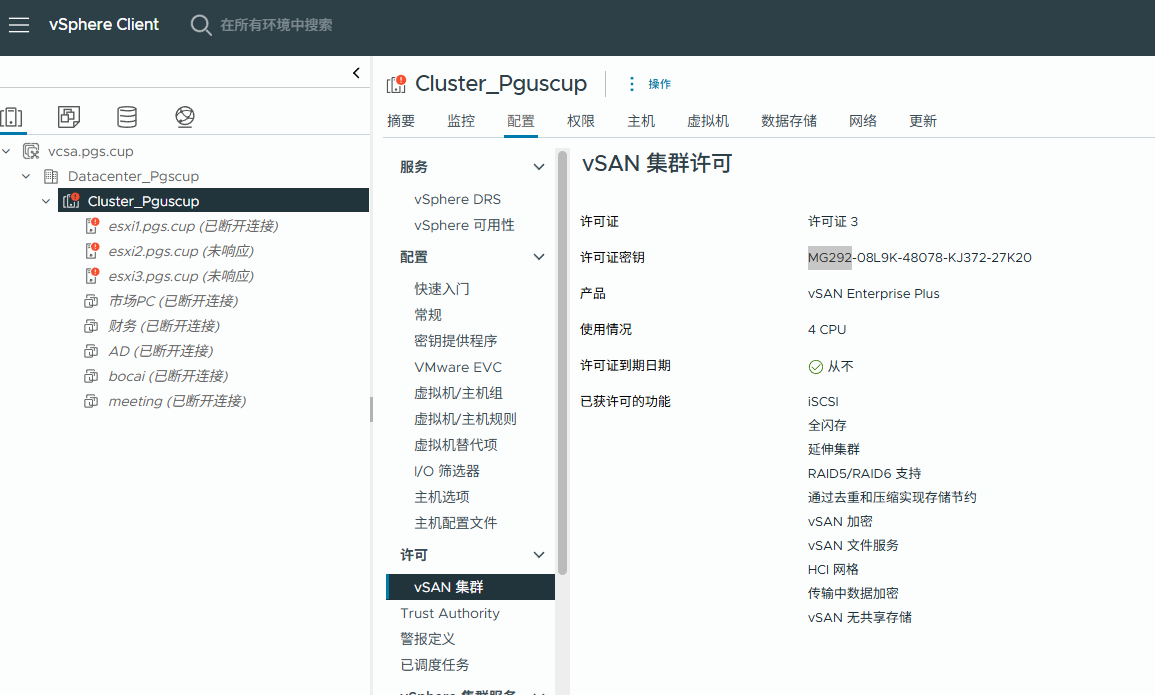The width and height of the screenshot is (1155, 695).
Task: Click the bocai virtual machine icon
Action: (x=91, y=376)
